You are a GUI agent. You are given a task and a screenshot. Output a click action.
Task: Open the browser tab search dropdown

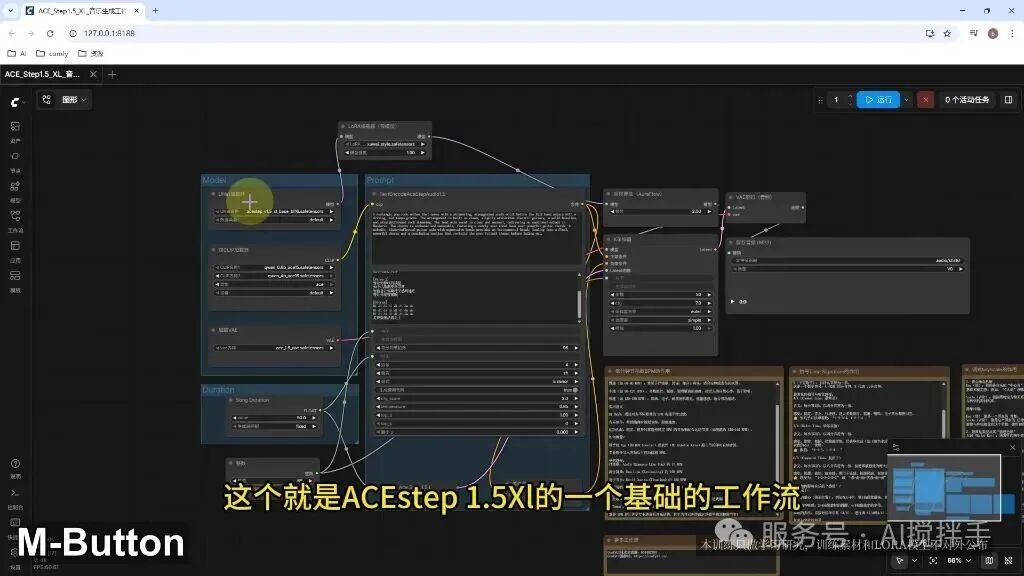10,10
